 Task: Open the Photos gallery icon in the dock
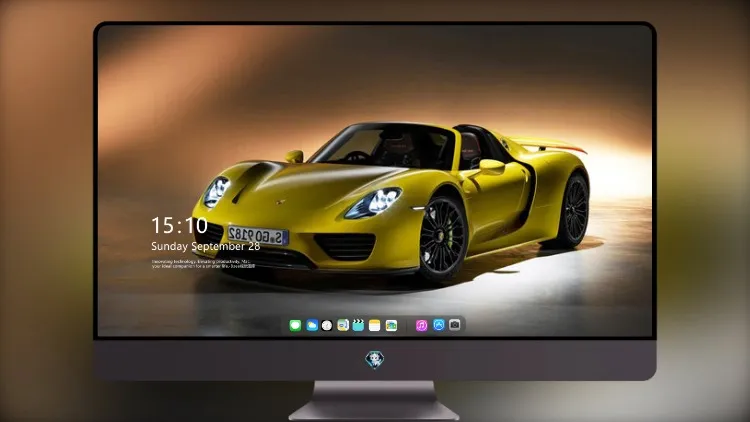(391, 325)
